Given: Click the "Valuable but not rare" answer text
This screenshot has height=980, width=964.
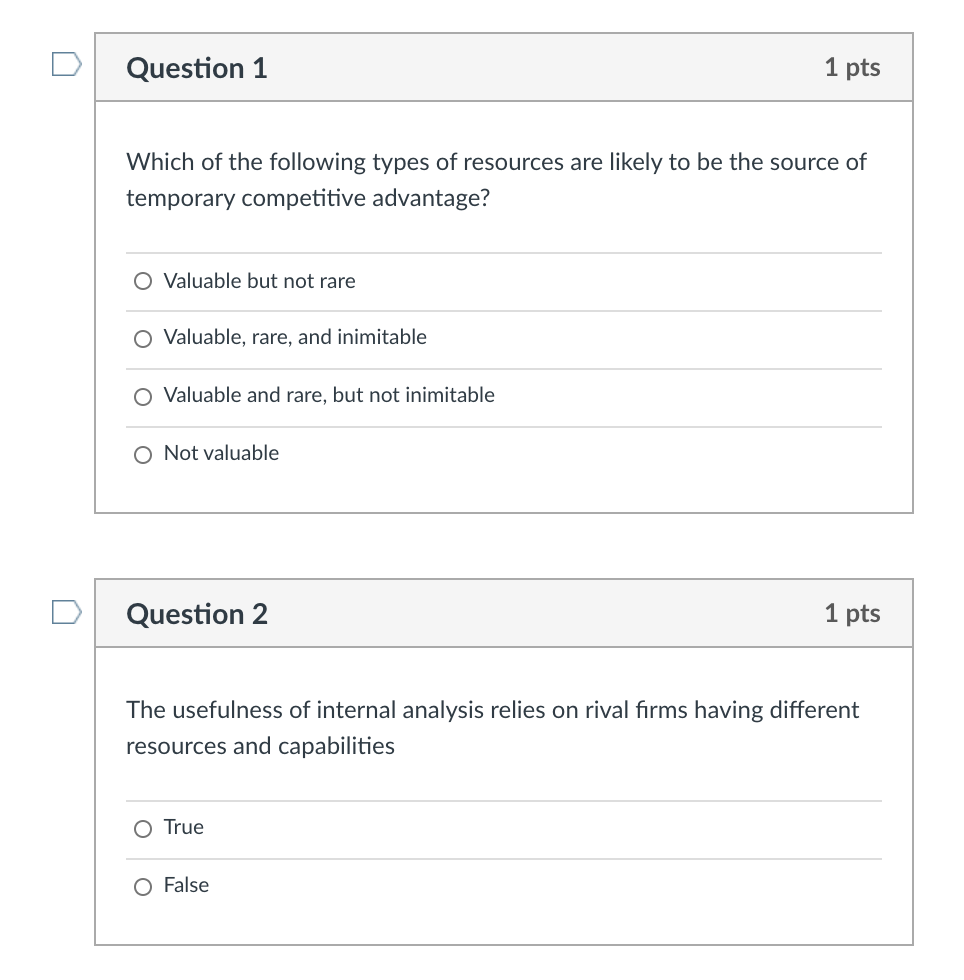Looking at the screenshot, I should (259, 281).
